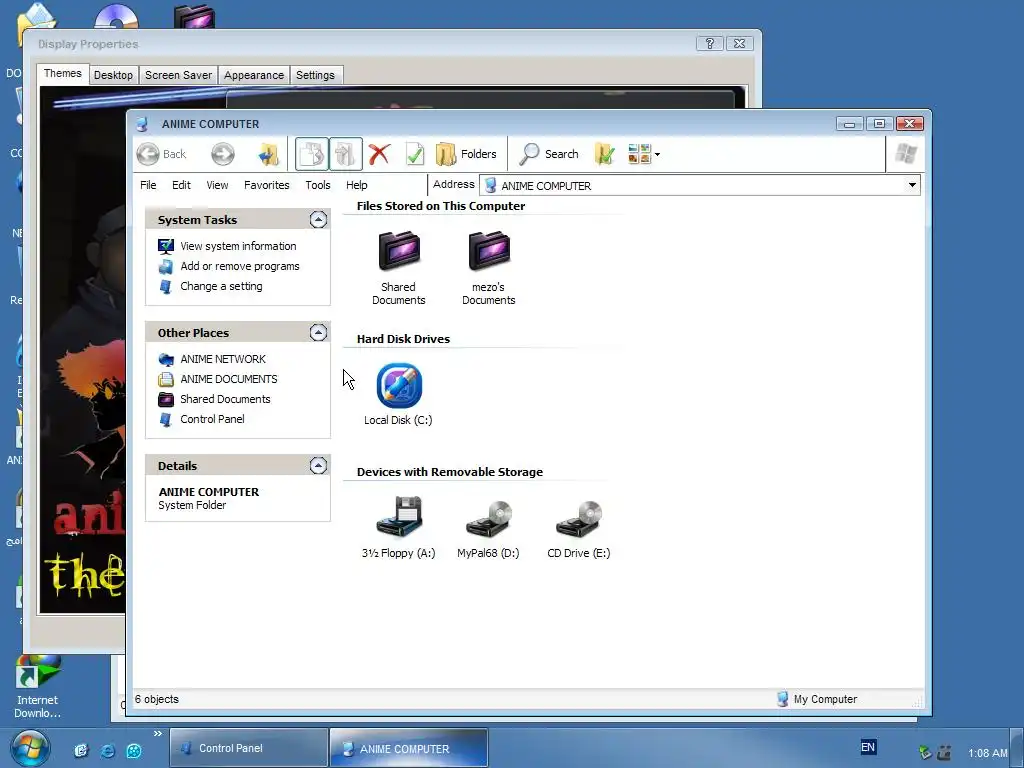This screenshot has width=1024, height=768.
Task: Click the Forward navigation arrow
Action: tap(223, 154)
